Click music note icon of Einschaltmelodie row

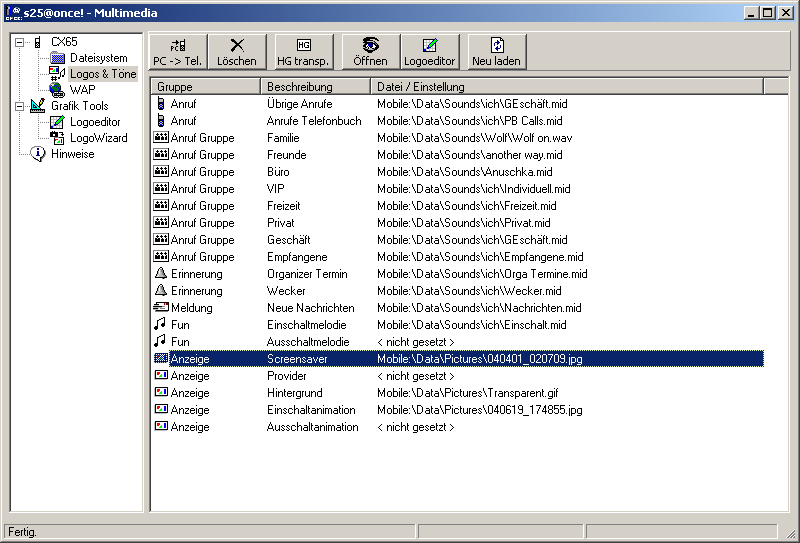pyautogui.click(x=160, y=324)
